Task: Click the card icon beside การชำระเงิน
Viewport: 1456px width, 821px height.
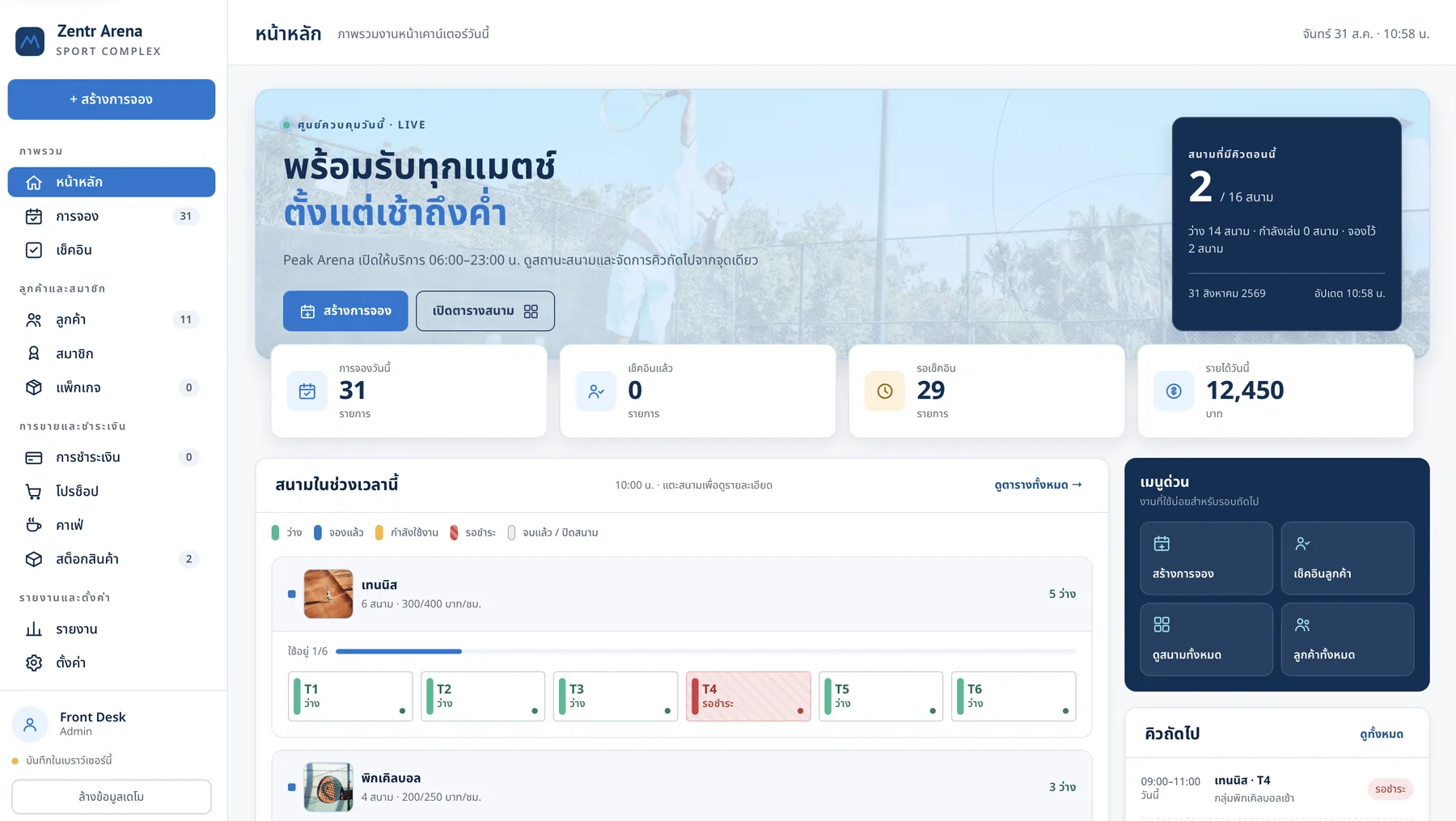Action: [34, 457]
